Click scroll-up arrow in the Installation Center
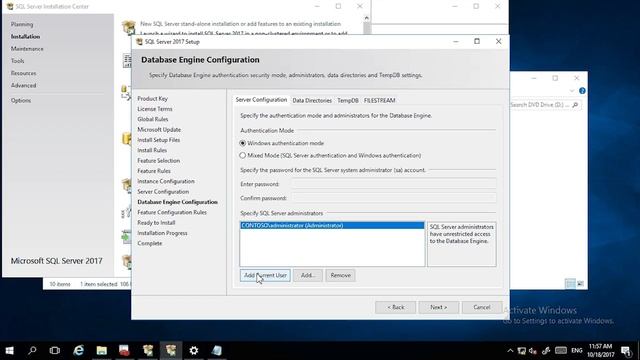 [366, 18]
